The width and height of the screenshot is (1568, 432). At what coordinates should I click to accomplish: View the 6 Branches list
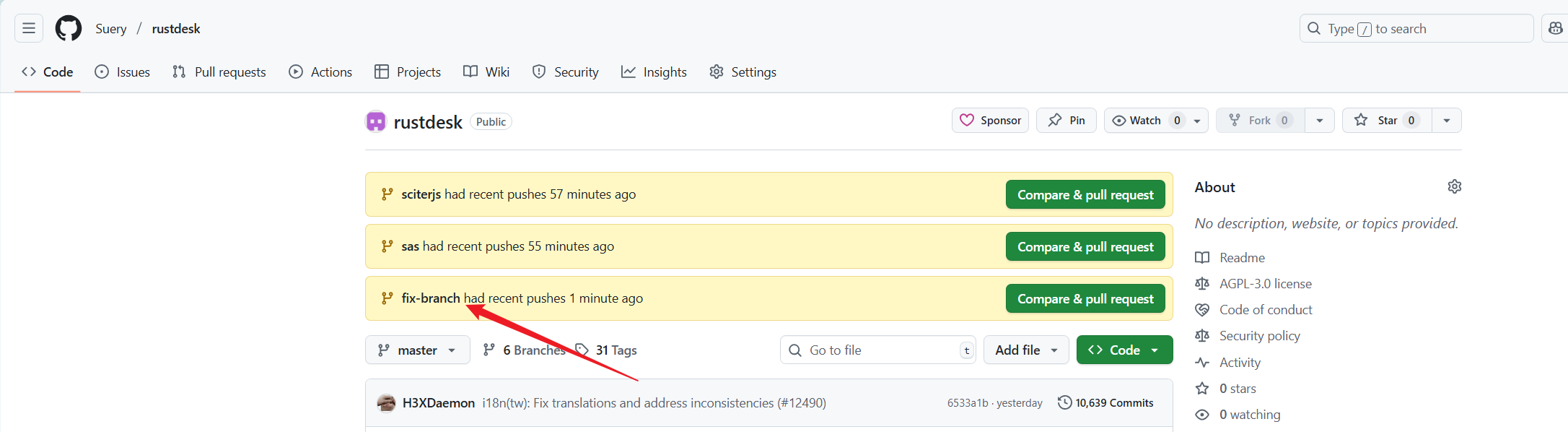(525, 350)
